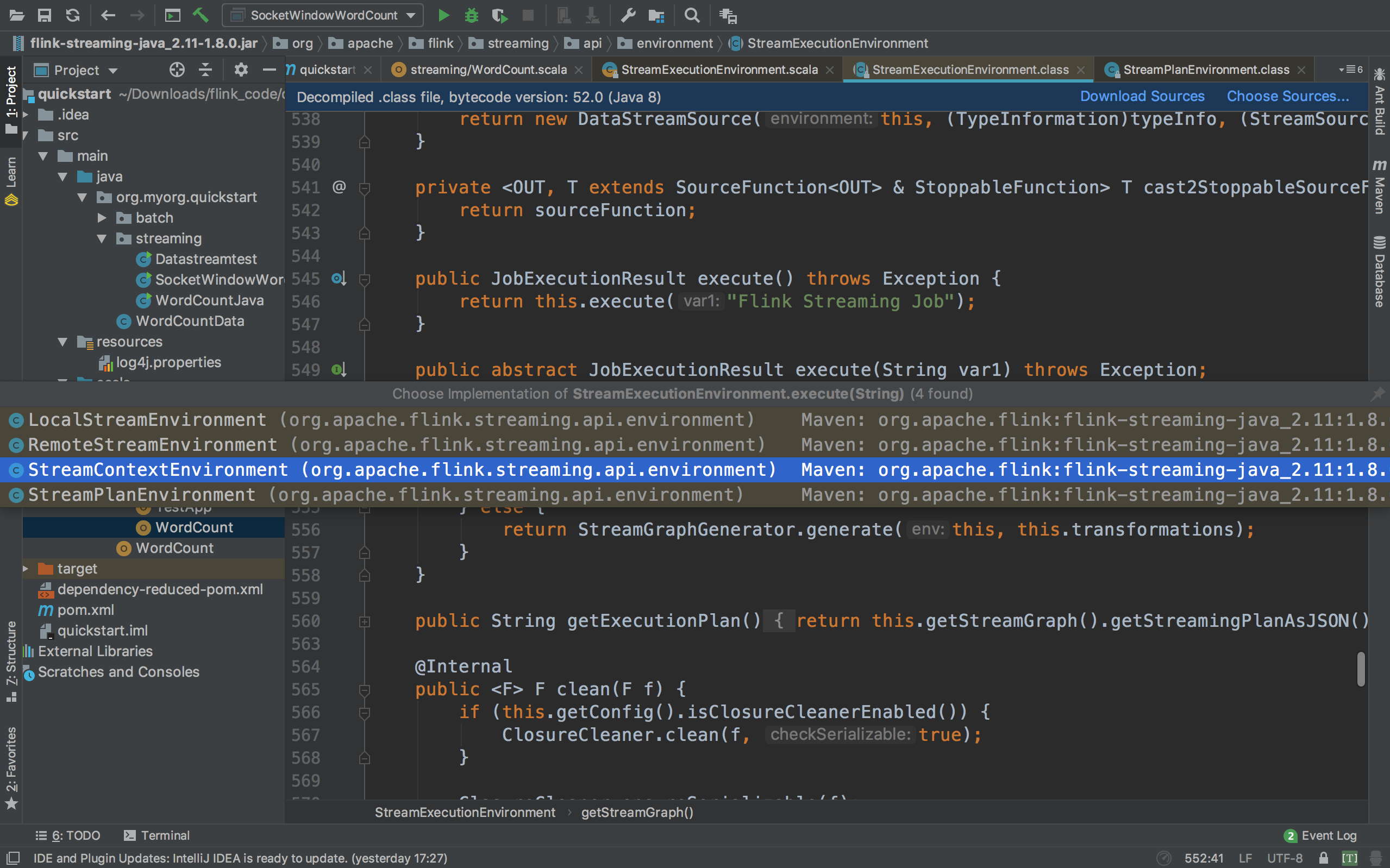
Task: Click the Save All icon
Action: (45, 16)
